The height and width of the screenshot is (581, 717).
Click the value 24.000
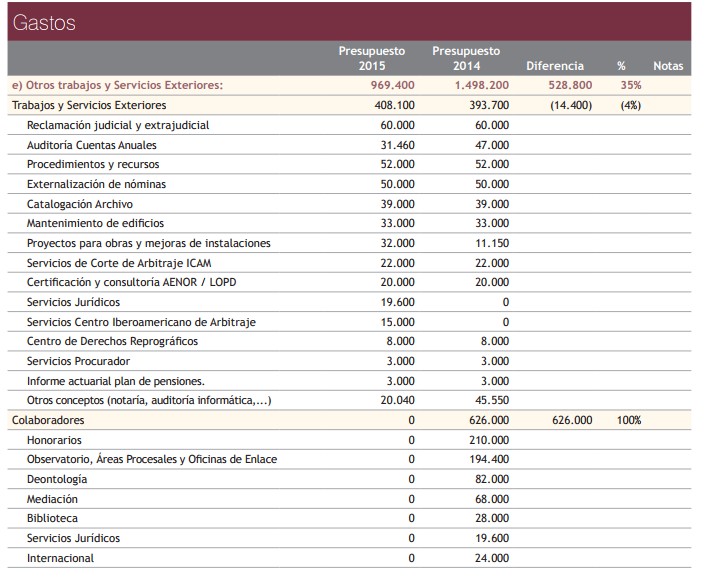[x=492, y=558]
